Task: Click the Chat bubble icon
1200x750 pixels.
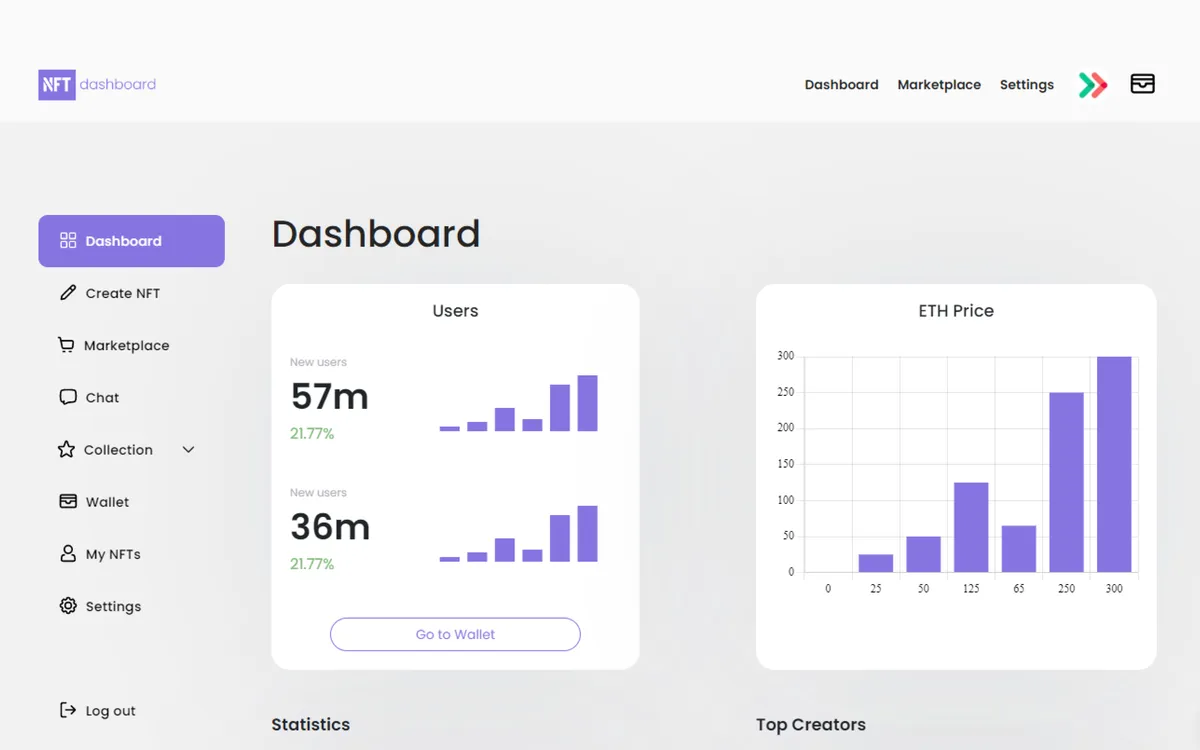Action: click(68, 397)
